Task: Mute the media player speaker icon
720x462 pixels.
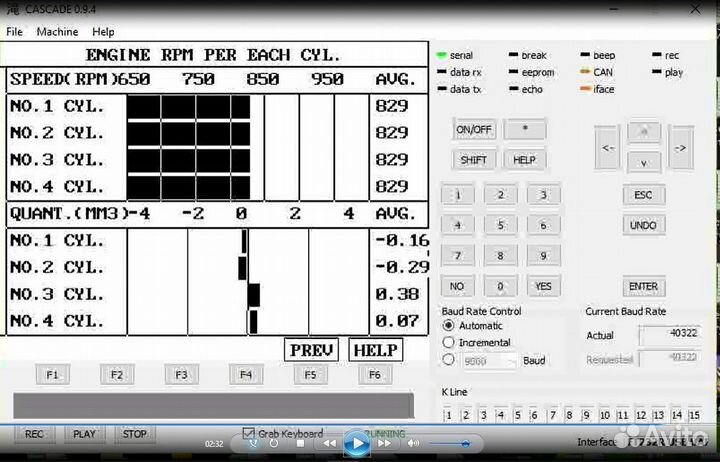Action: pos(413,443)
